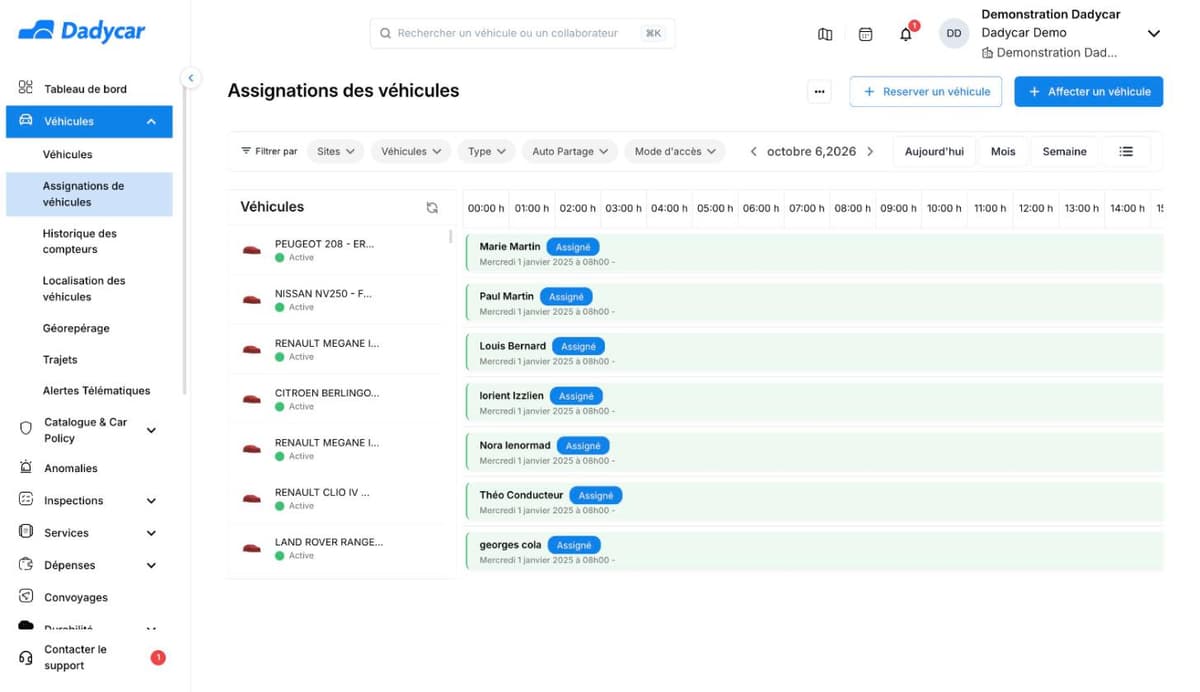Open the calendar icon in header
Image resolution: width=1200 pixels, height=692 pixels.
point(866,34)
